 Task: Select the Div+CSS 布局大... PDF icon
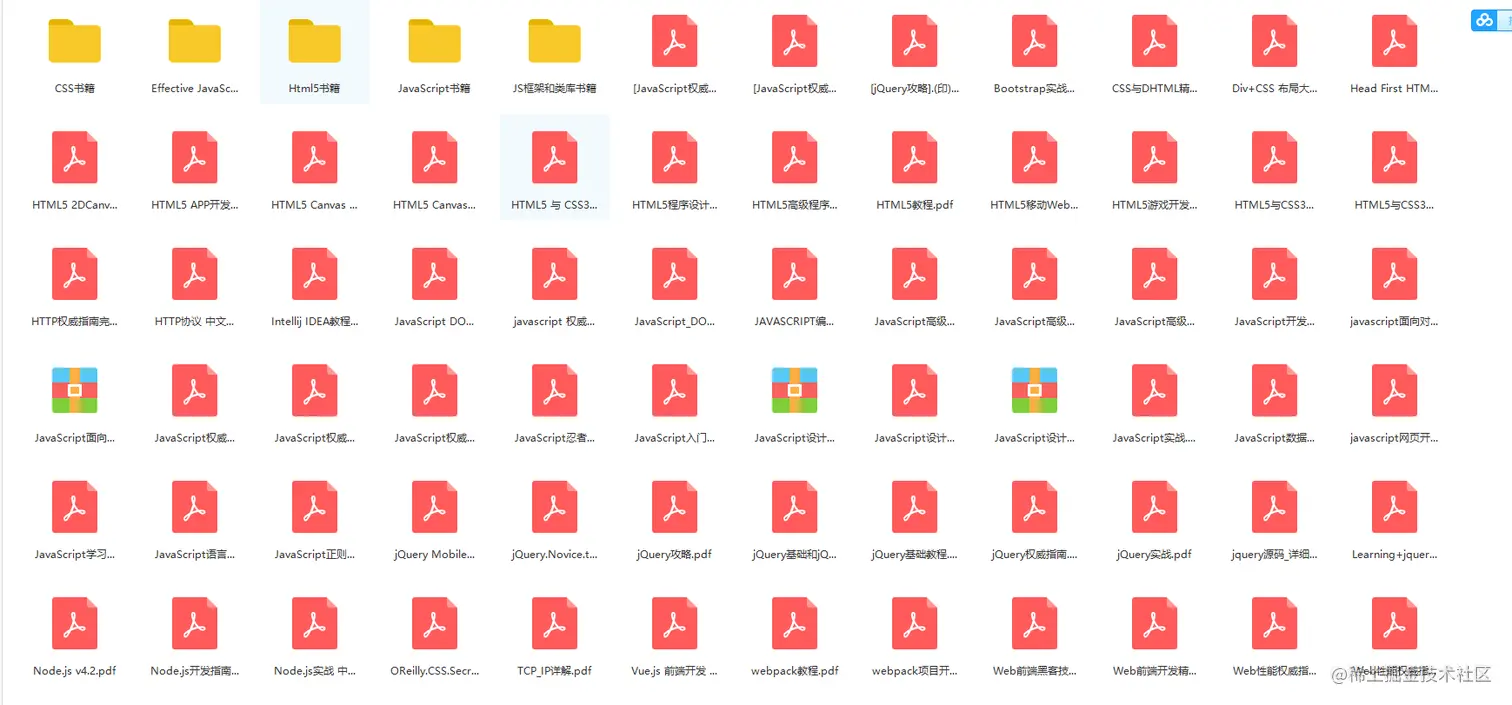coord(1275,41)
